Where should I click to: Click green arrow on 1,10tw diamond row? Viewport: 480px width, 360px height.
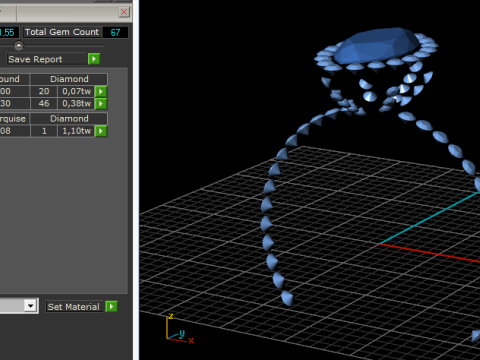pos(101,131)
